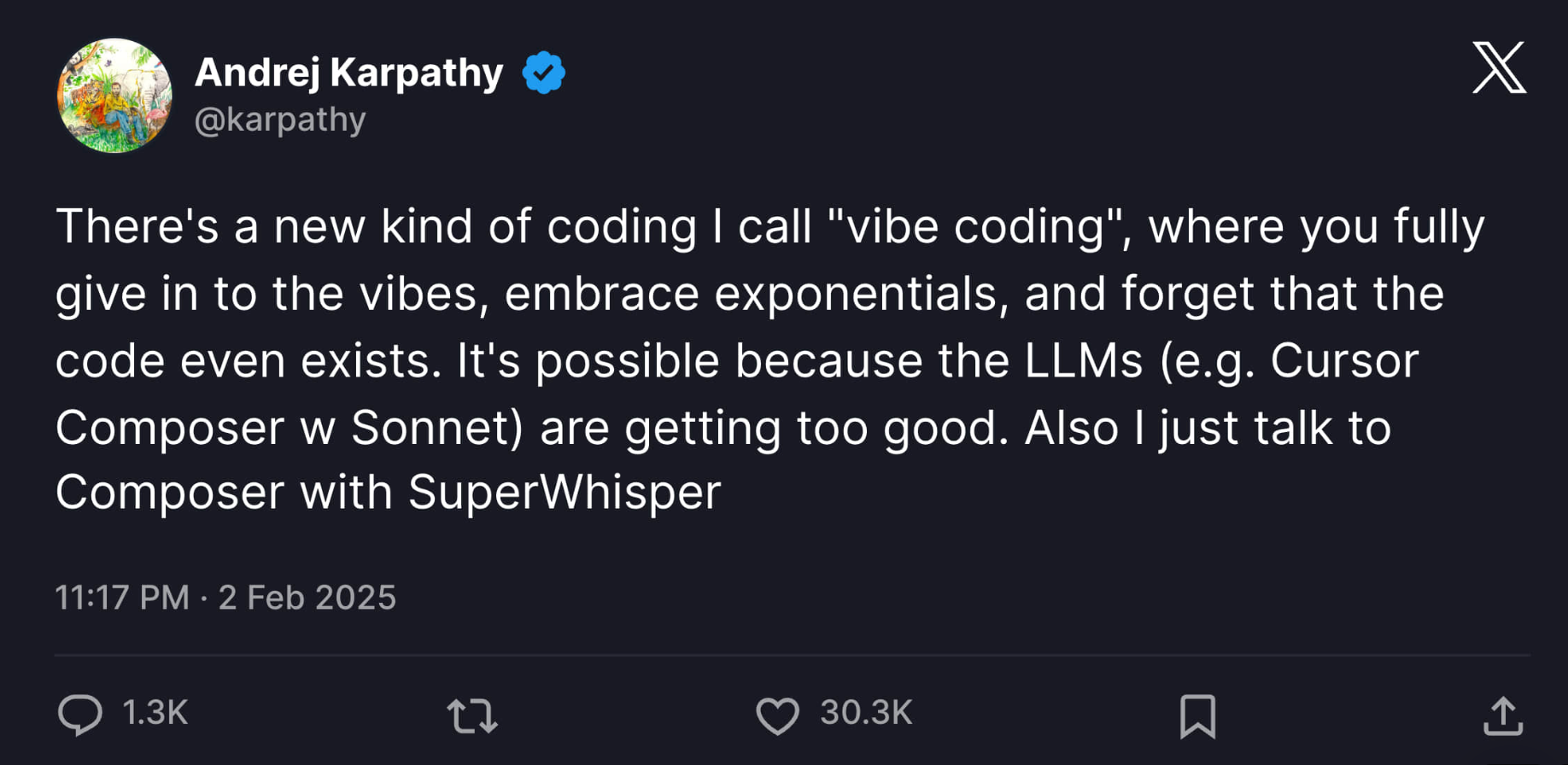
Task: Click the Andrej Karpathy display name
Action: click(349, 72)
